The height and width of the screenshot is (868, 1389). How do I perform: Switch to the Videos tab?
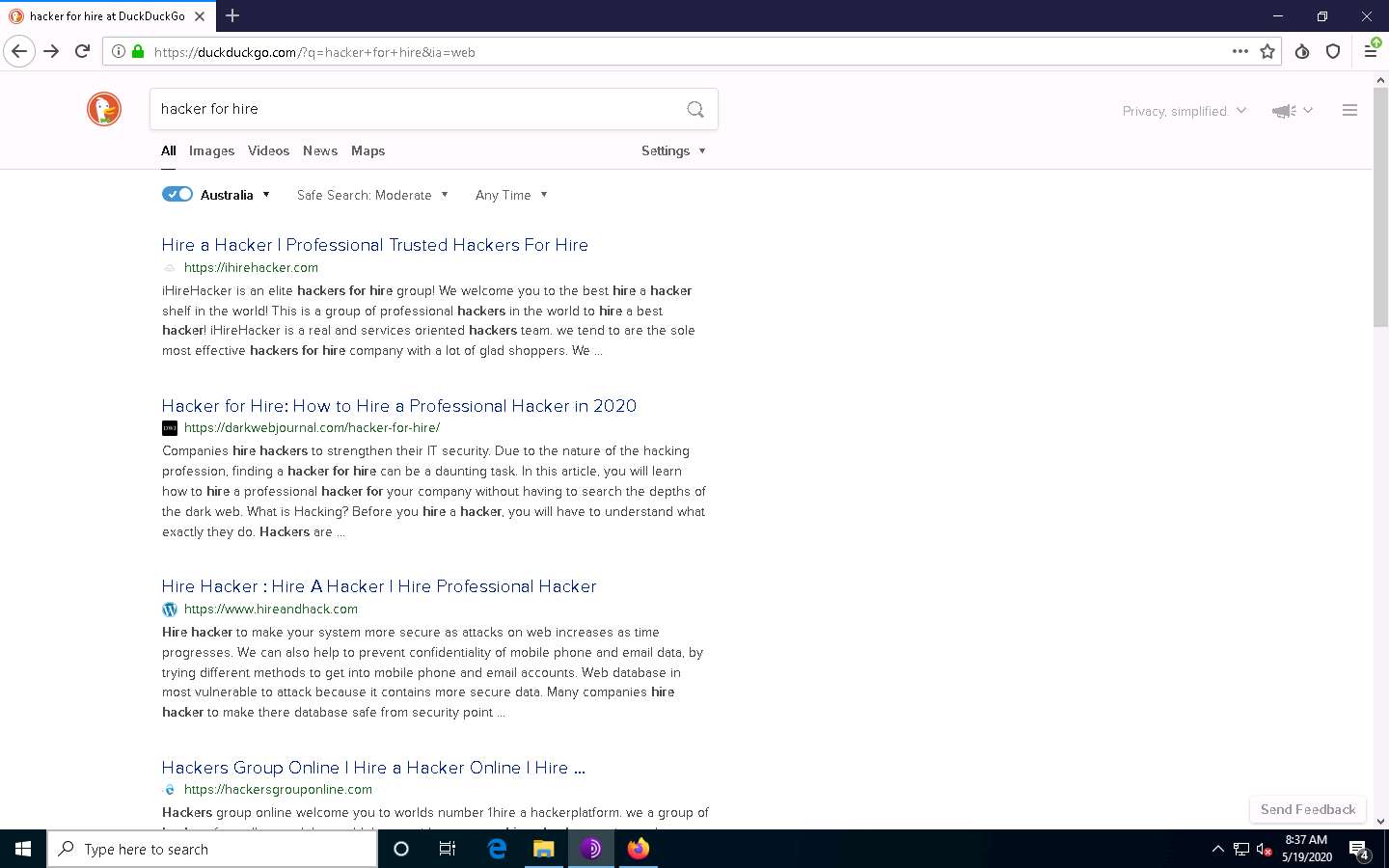268,150
